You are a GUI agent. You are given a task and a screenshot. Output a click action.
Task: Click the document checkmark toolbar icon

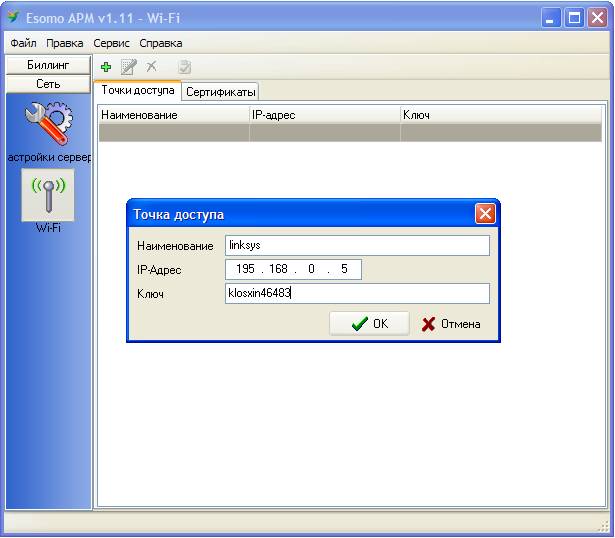(x=184, y=67)
